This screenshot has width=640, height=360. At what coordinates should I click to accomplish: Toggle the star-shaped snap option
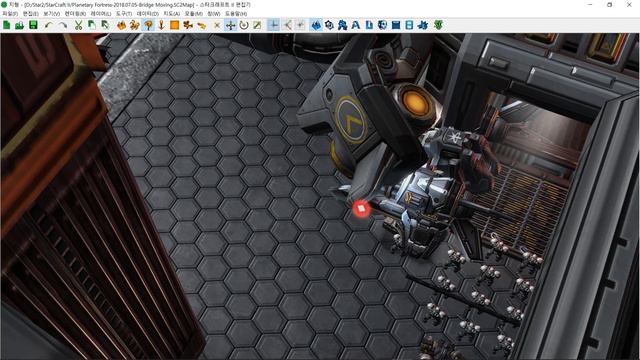pos(300,25)
